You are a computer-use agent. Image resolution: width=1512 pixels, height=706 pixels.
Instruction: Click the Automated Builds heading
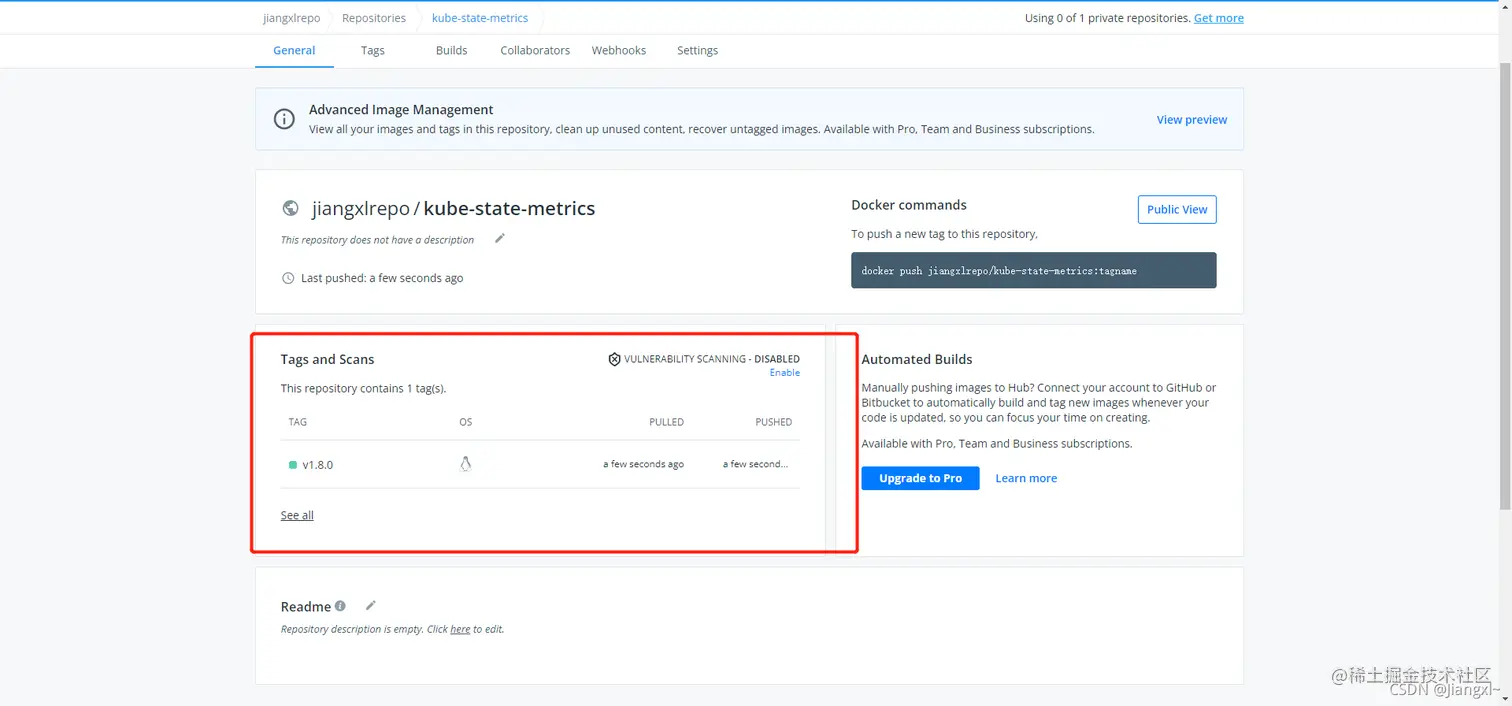[917, 359]
